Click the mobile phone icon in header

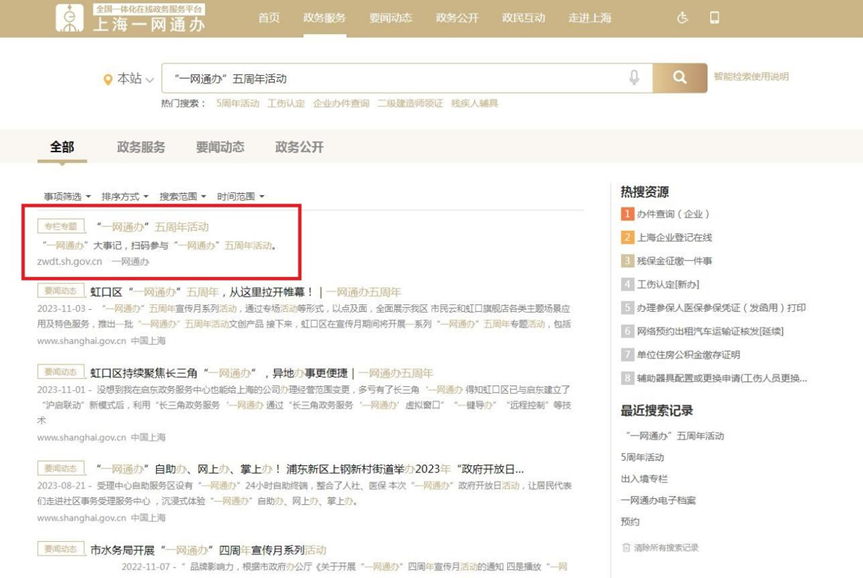[x=714, y=18]
